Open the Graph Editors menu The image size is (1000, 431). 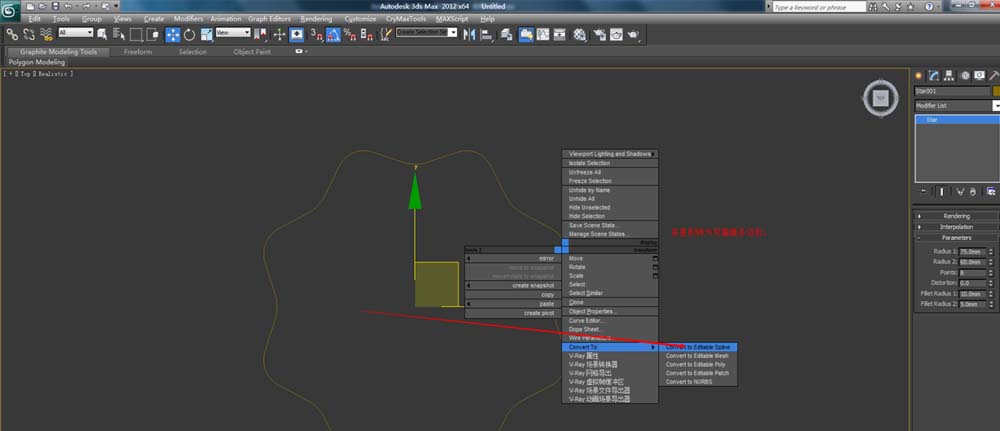269,19
